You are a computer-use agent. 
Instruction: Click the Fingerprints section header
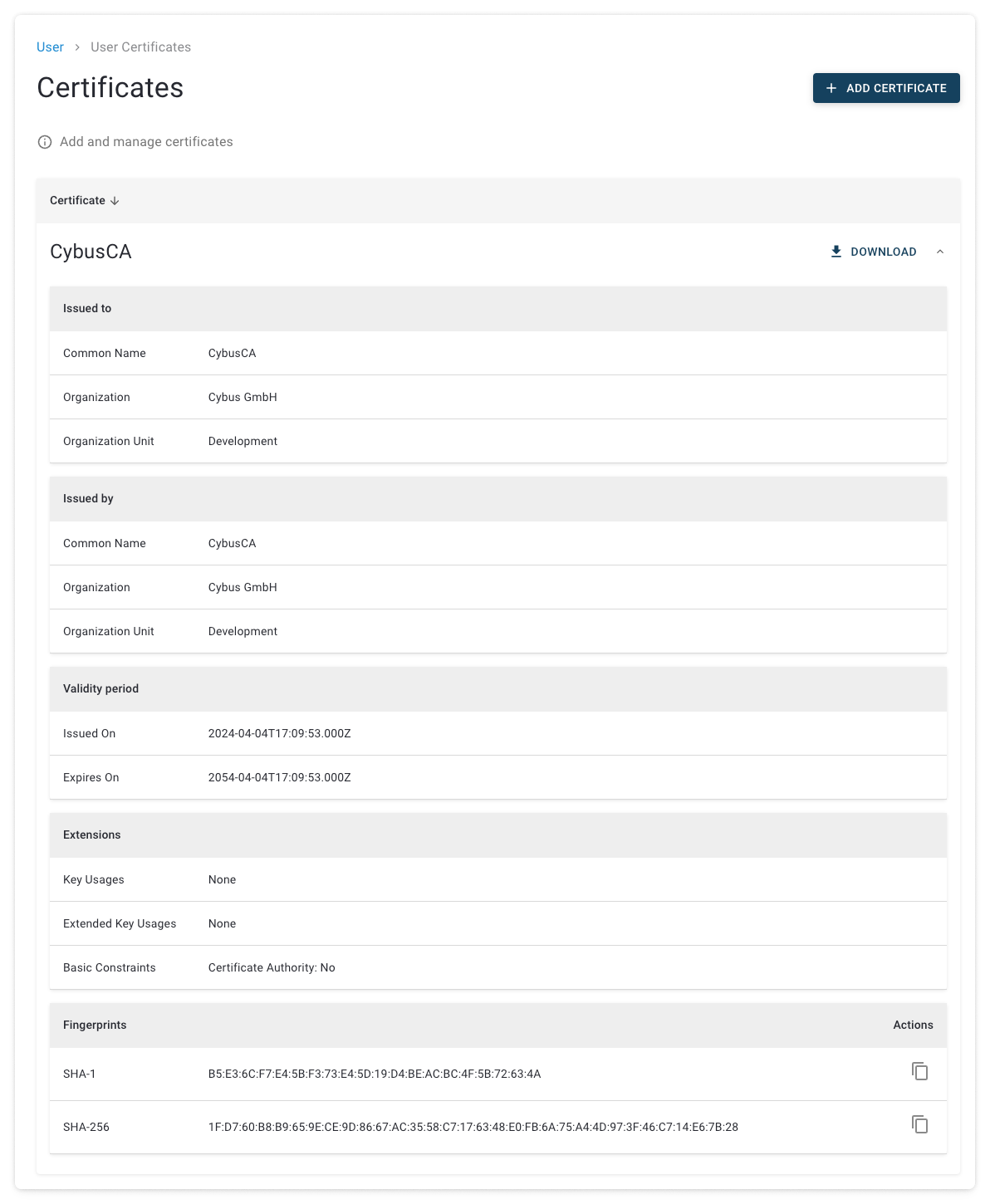pos(95,1025)
